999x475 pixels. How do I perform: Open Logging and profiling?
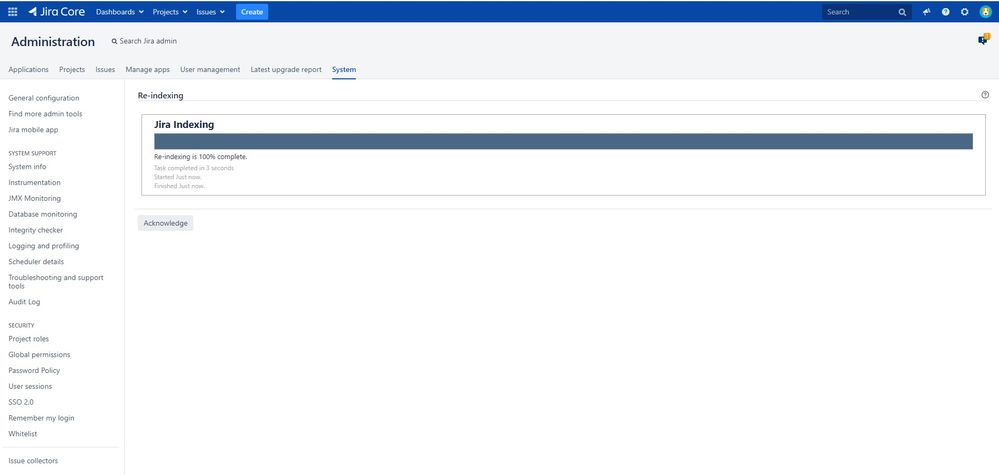(x=44, y=246)
